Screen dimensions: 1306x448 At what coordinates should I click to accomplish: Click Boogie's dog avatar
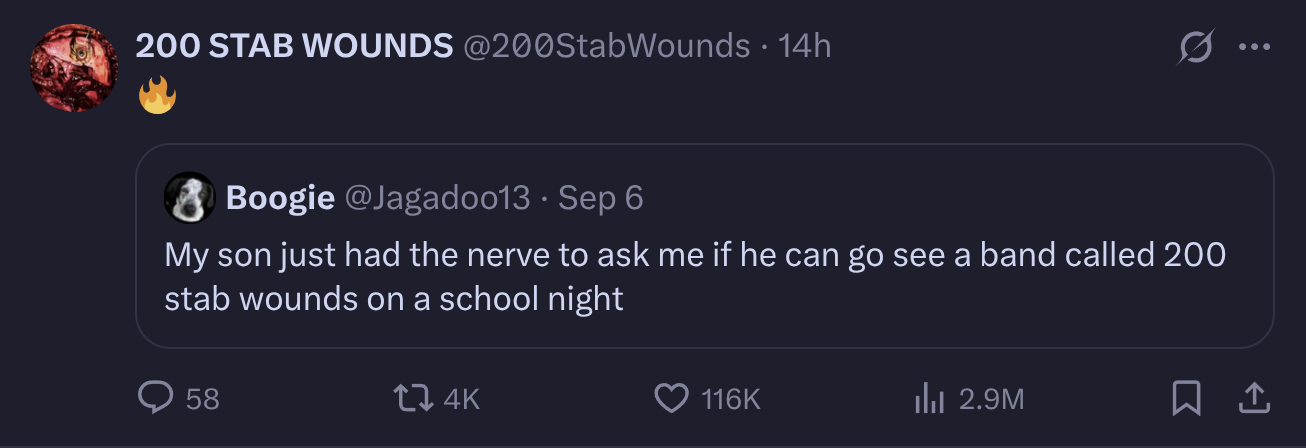(190, 198)
